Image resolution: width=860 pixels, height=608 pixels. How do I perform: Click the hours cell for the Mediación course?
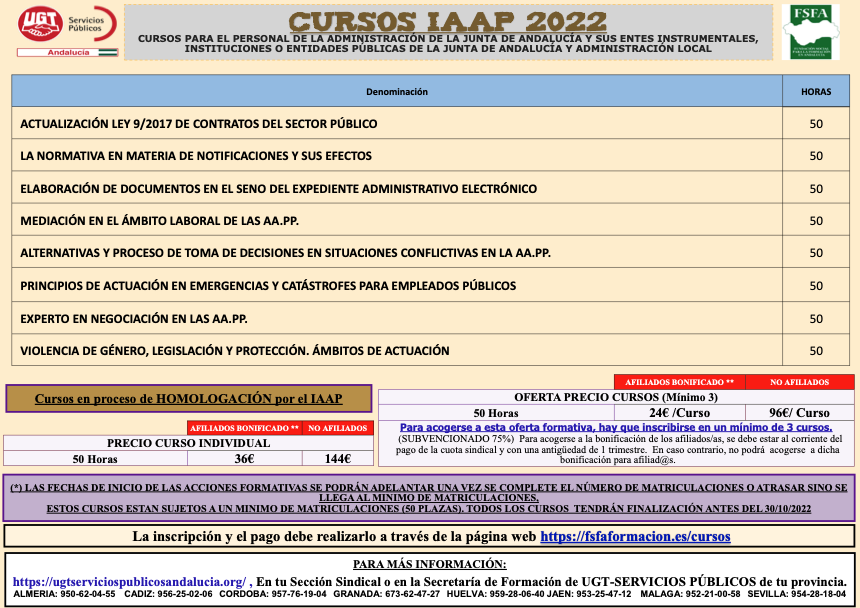816,221
